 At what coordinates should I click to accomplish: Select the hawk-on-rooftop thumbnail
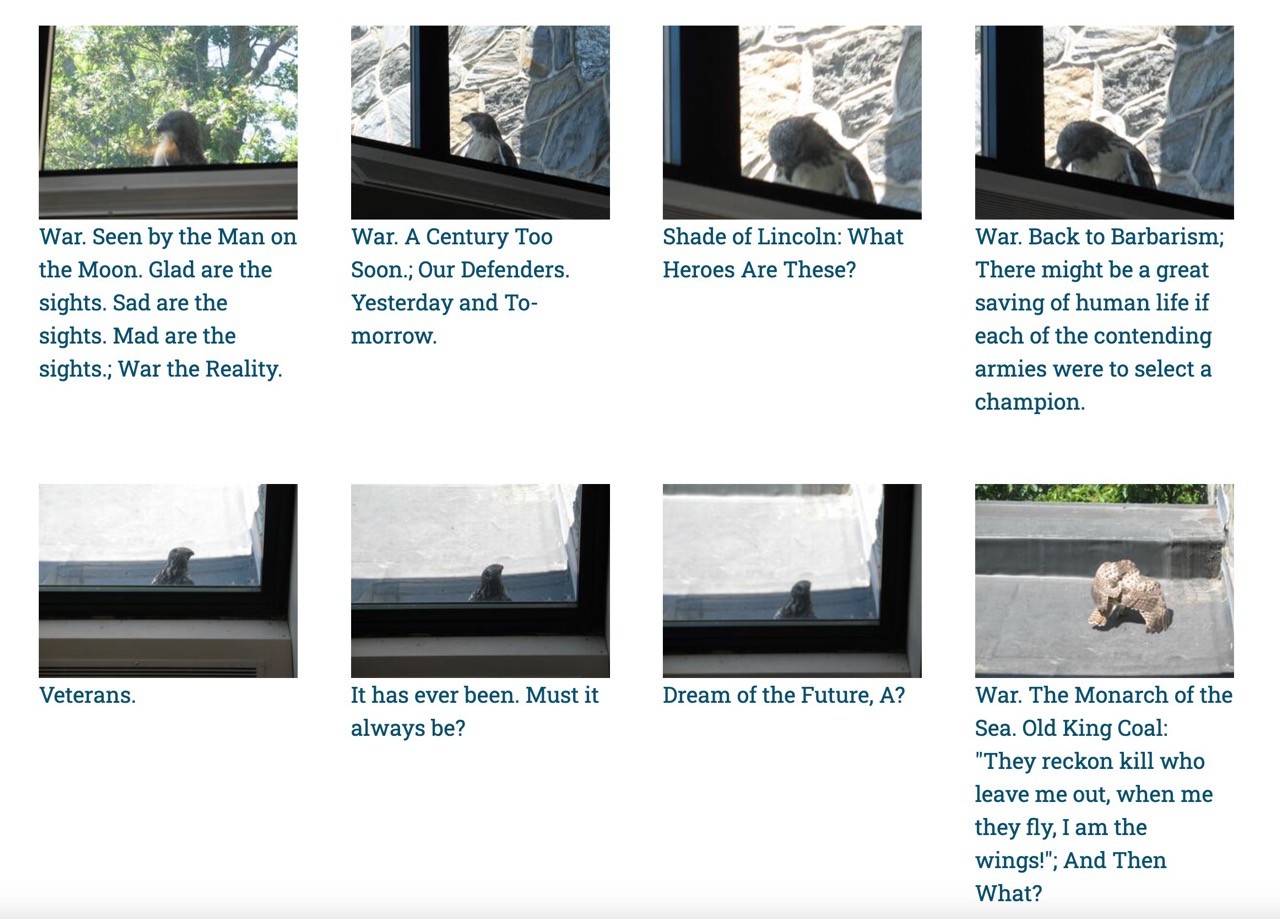(x=1104, y=581)
